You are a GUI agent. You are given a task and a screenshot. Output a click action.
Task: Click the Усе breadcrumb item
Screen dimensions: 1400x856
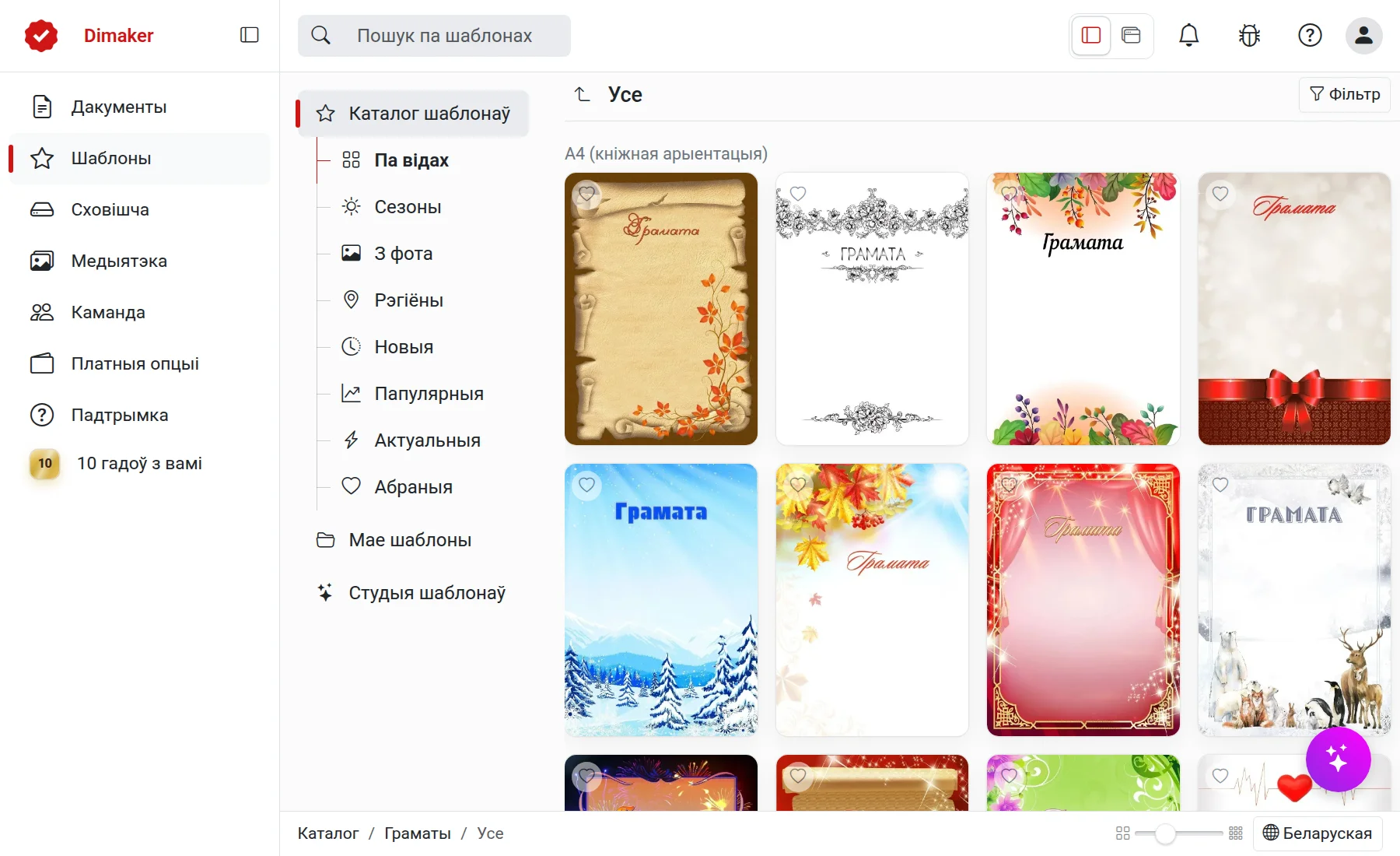point(490,833)
